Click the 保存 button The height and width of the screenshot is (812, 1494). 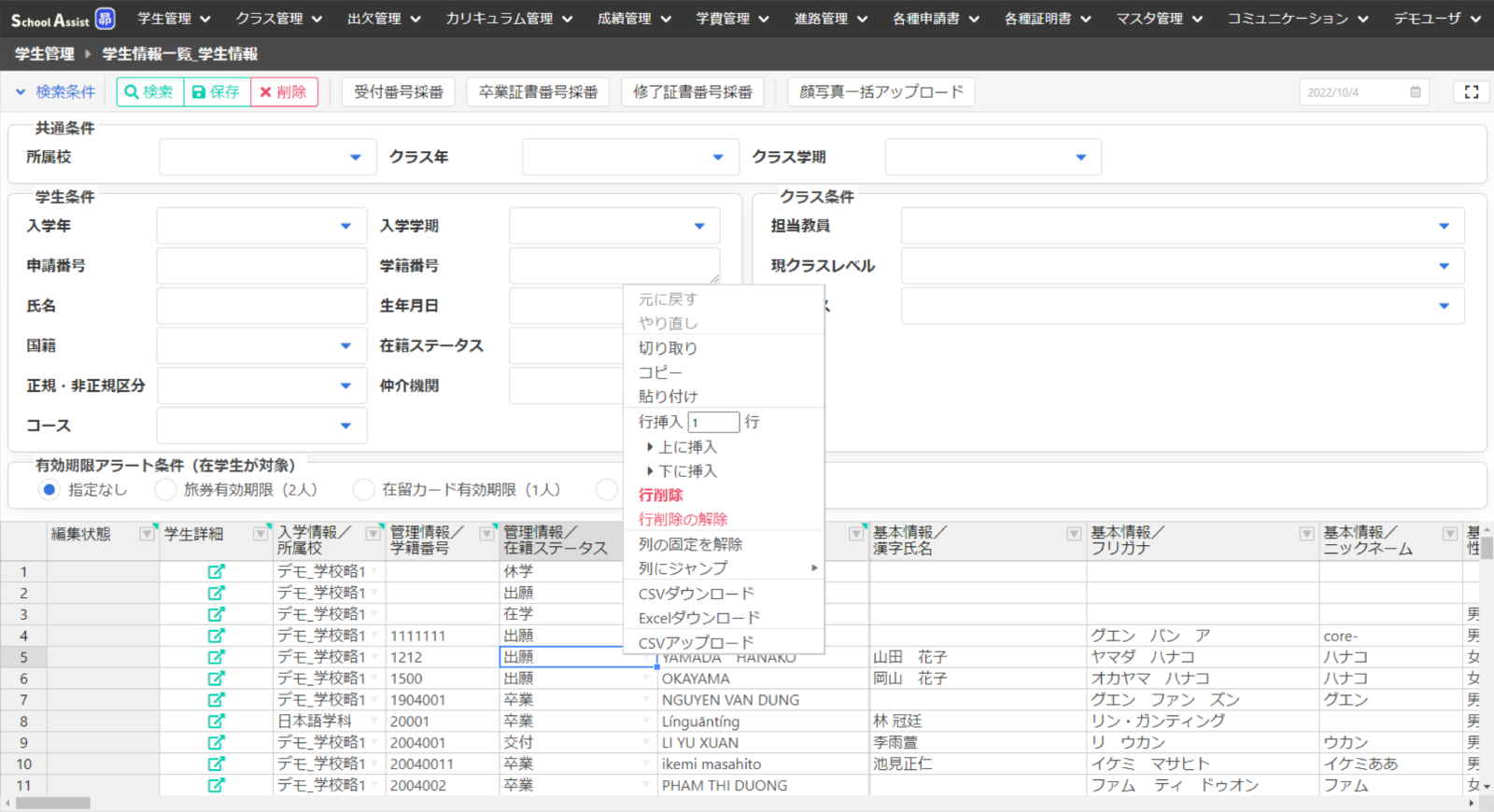tap(217, 91)
